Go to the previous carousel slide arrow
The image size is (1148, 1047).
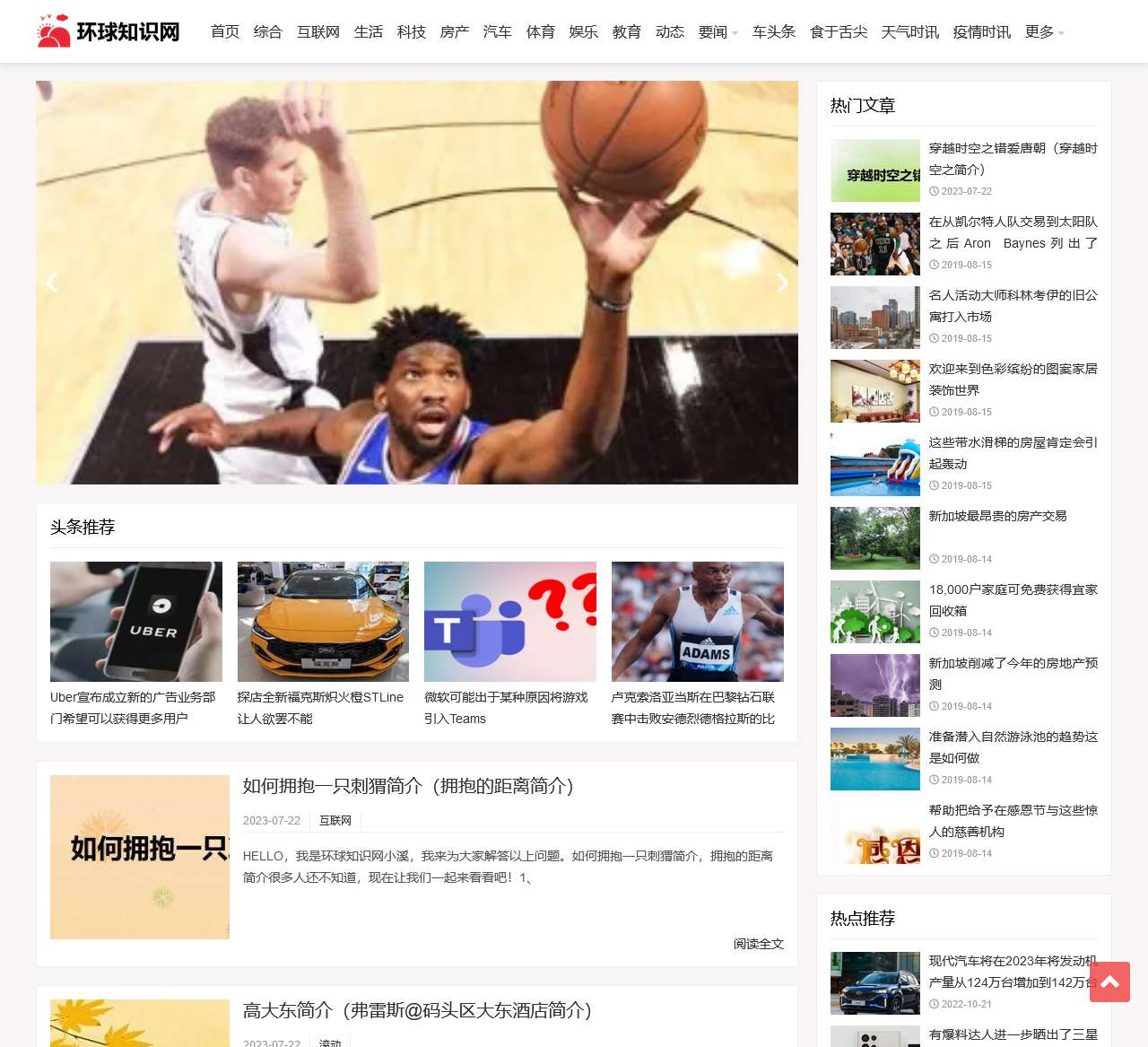[x=52, y=283]
